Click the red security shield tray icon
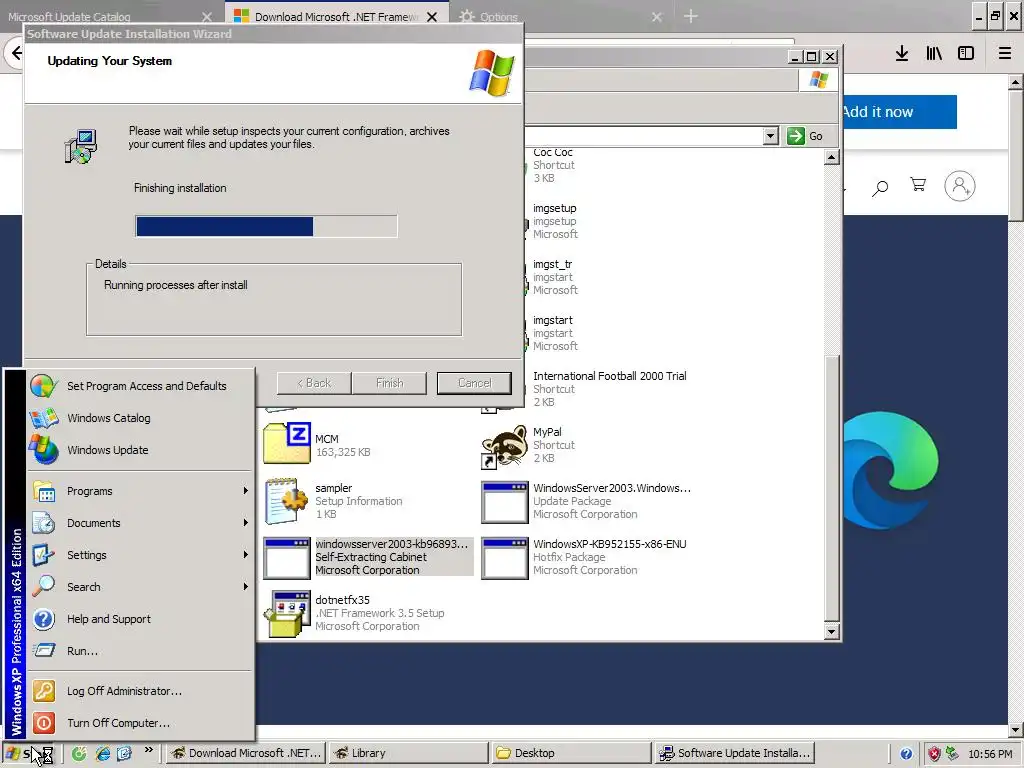This screenshot has width=1024, height=768. [934, 754]
